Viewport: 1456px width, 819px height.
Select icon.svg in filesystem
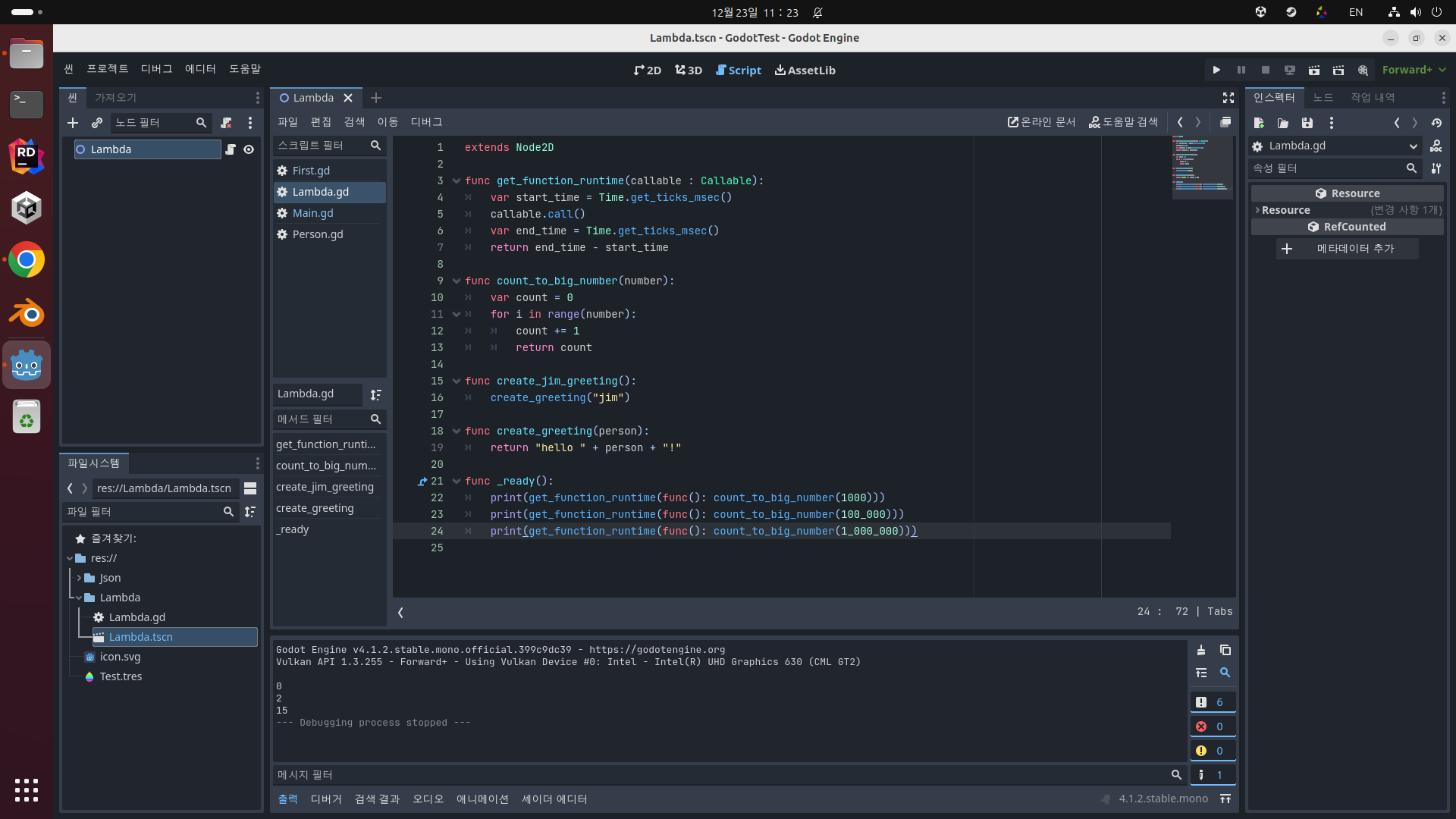(120, 657)
